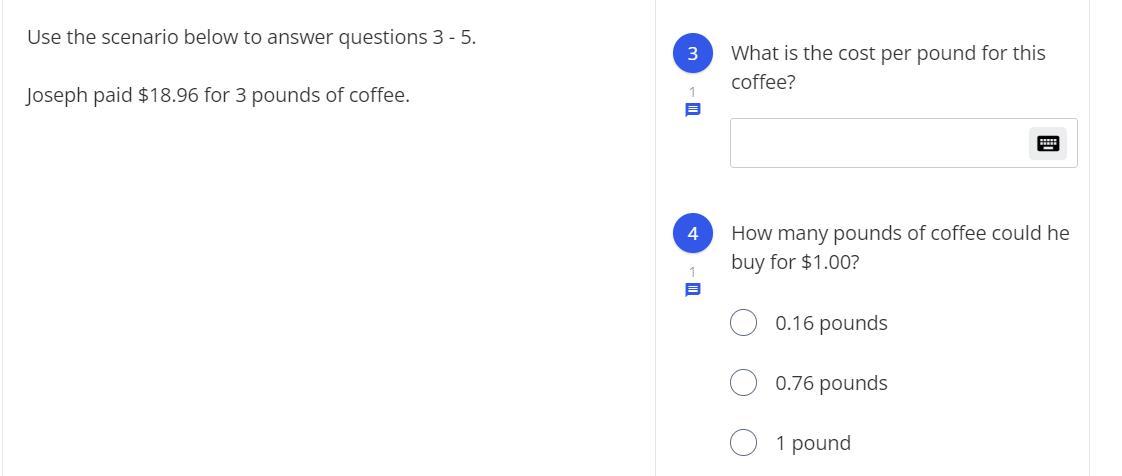Click the 'How many pounds of coffee' question text
Screen dimensions: 1122x476
point(900,233)
